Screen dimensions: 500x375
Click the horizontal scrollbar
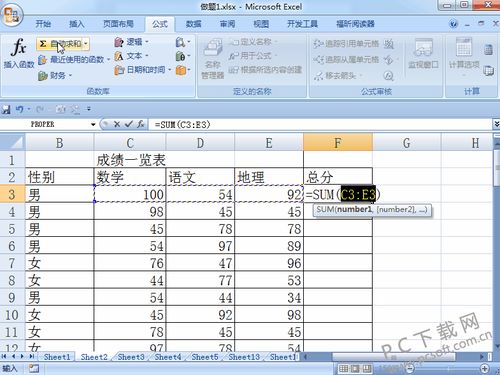[x=393, y=357]
